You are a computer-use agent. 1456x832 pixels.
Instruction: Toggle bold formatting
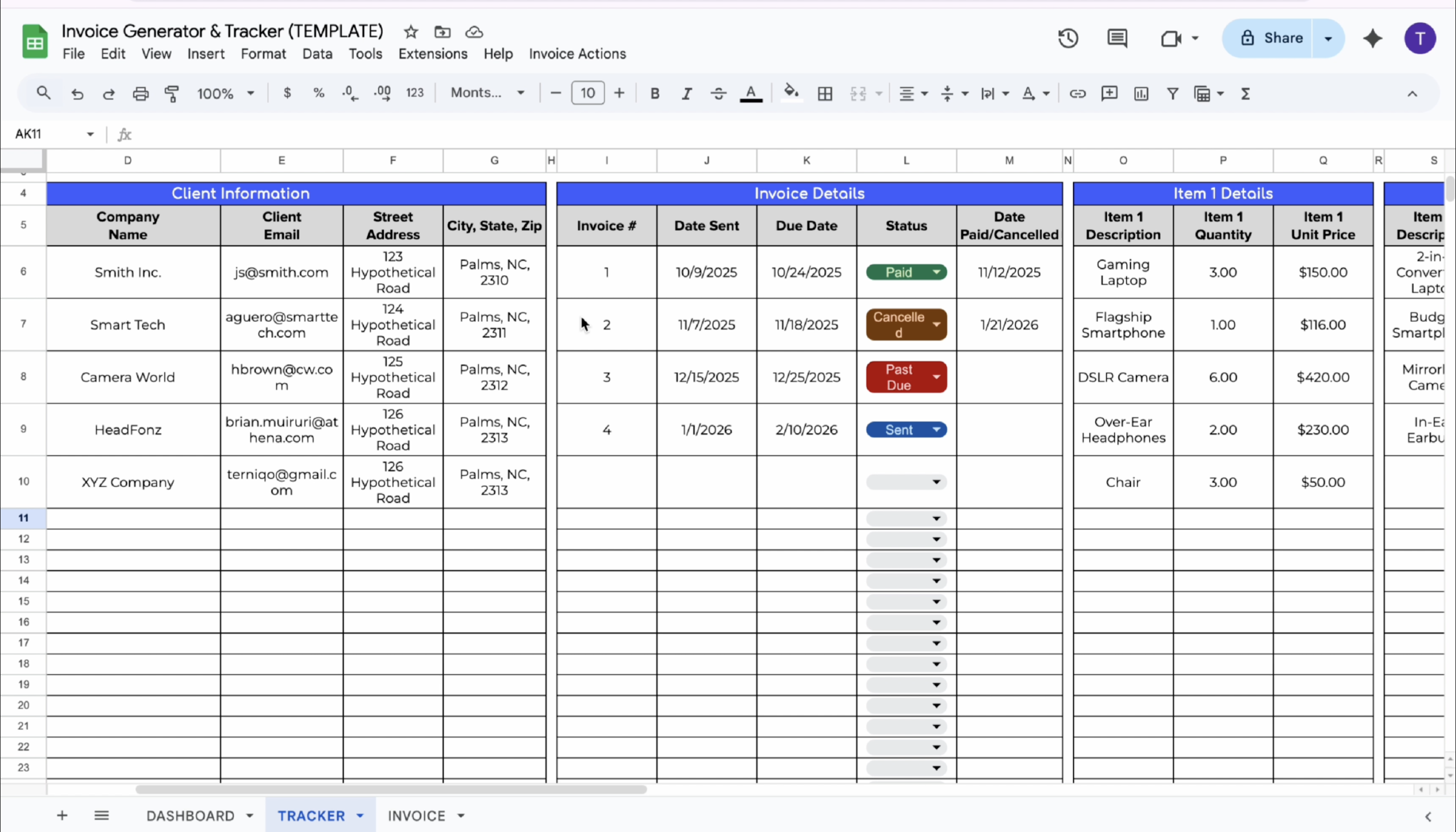point(655,93)
